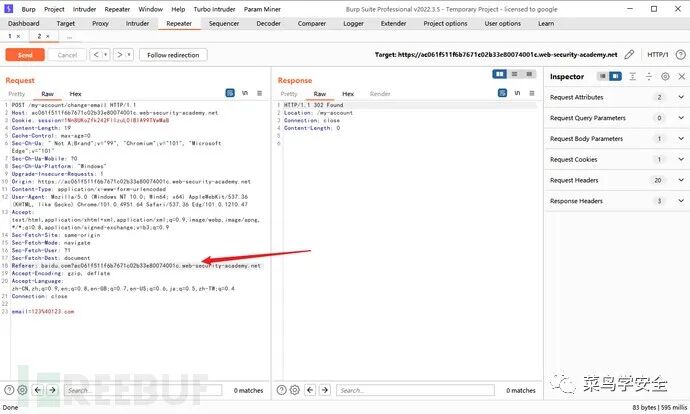Switch Inspector to list view layout
690x414 pixels.
[602, 77]
